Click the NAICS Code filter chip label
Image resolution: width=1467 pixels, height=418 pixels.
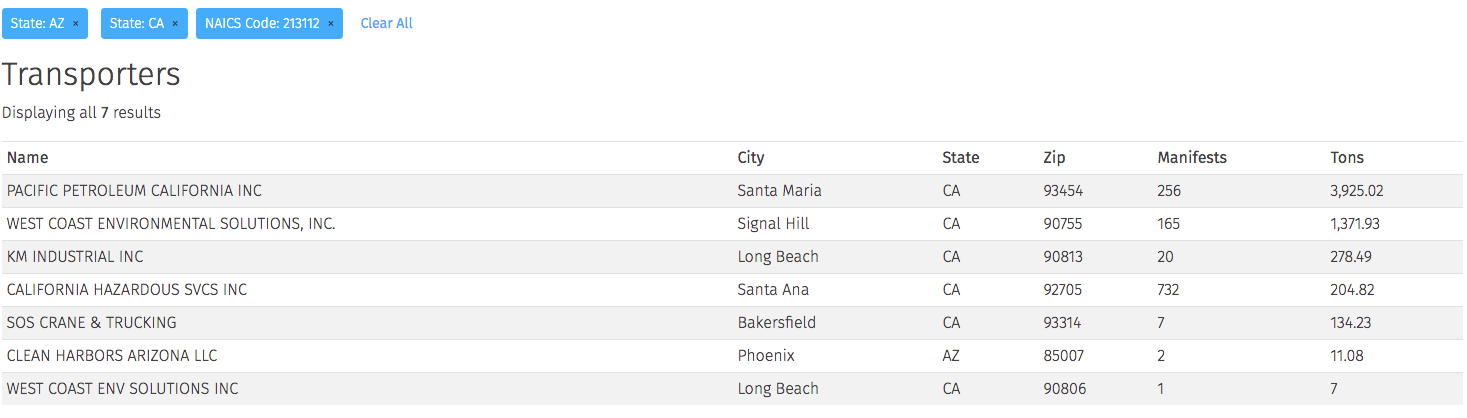click(x=262, y=23)
